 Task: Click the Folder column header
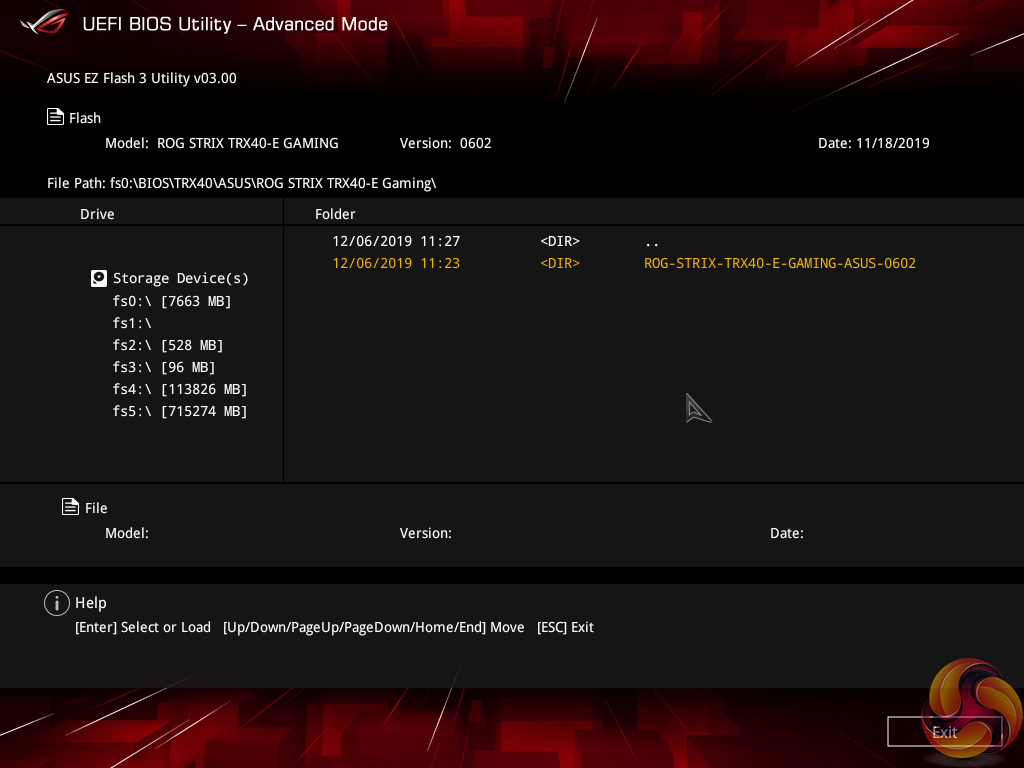335,214
